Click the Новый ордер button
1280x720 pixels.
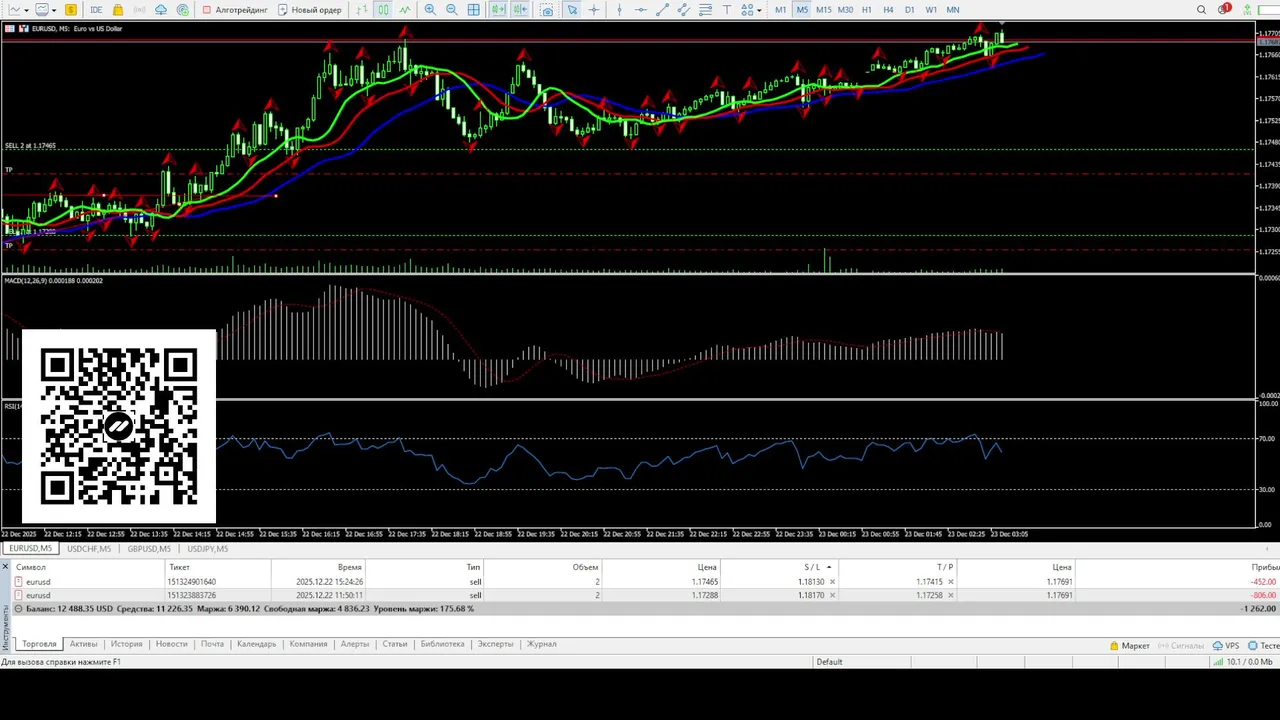point(310,10)
